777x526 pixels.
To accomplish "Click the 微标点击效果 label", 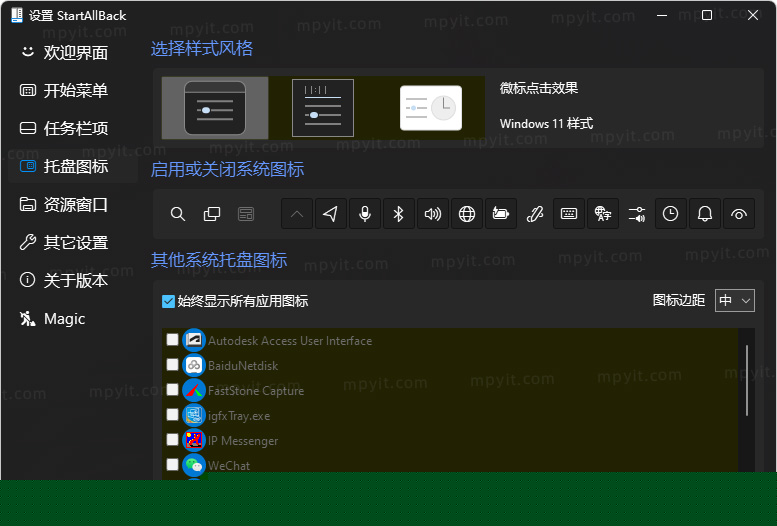I will tap(539, 88).
